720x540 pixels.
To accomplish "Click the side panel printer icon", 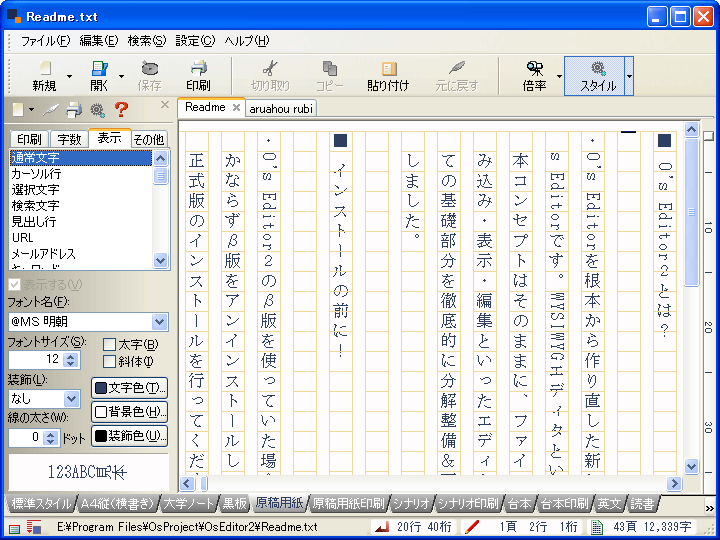I will pos(74,110).
